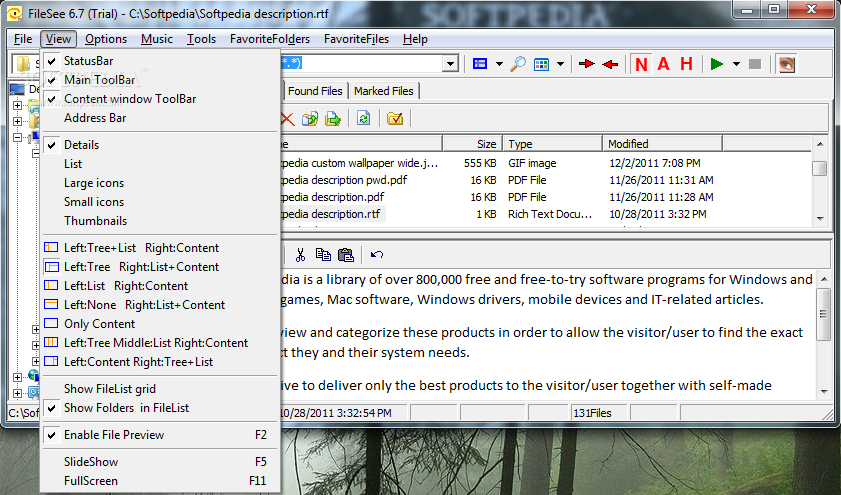Click file list scrollbar down arrow

[x=820, y=218]
